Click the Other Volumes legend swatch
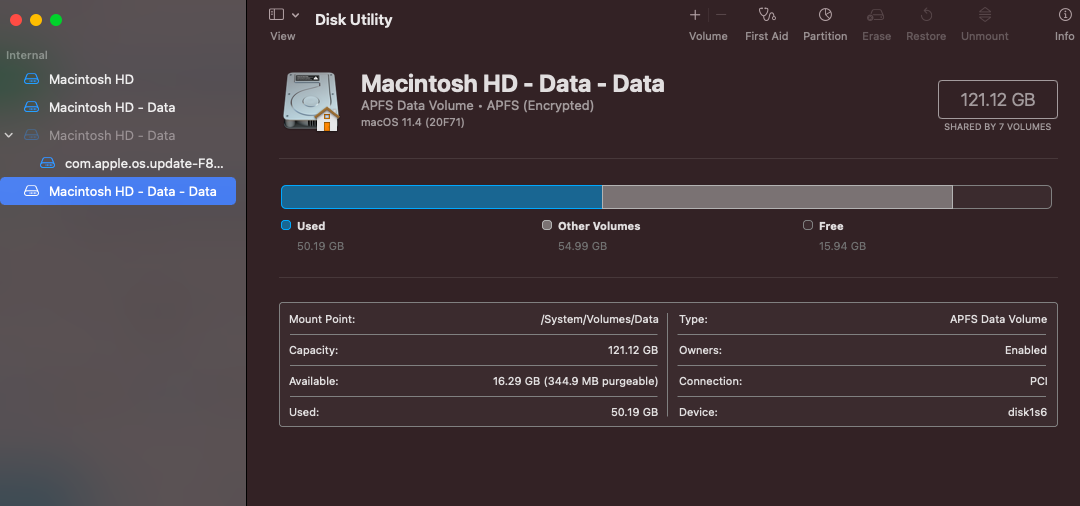The width and height of the screenshot is (1080, 506). [x=547, y=225]
